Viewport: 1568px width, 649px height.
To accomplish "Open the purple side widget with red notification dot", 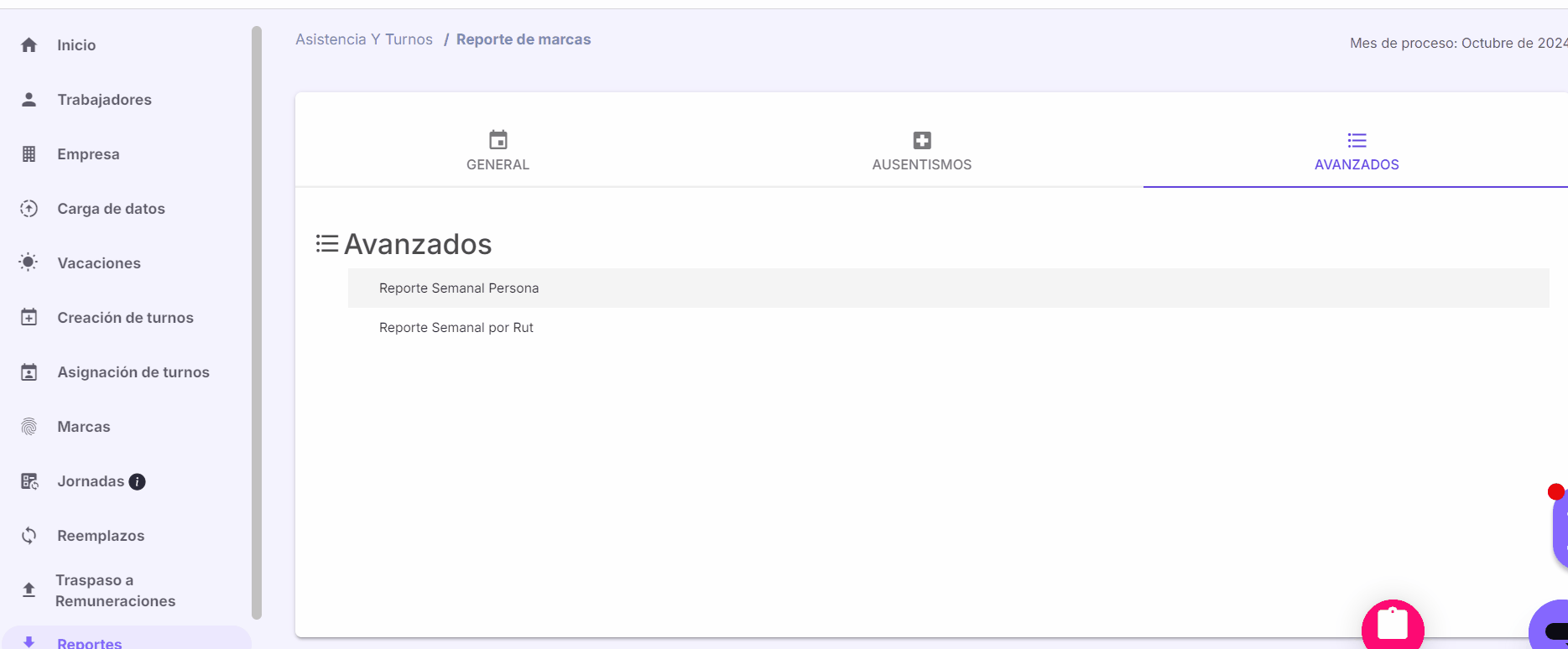I will click(x=1560, y=528).
